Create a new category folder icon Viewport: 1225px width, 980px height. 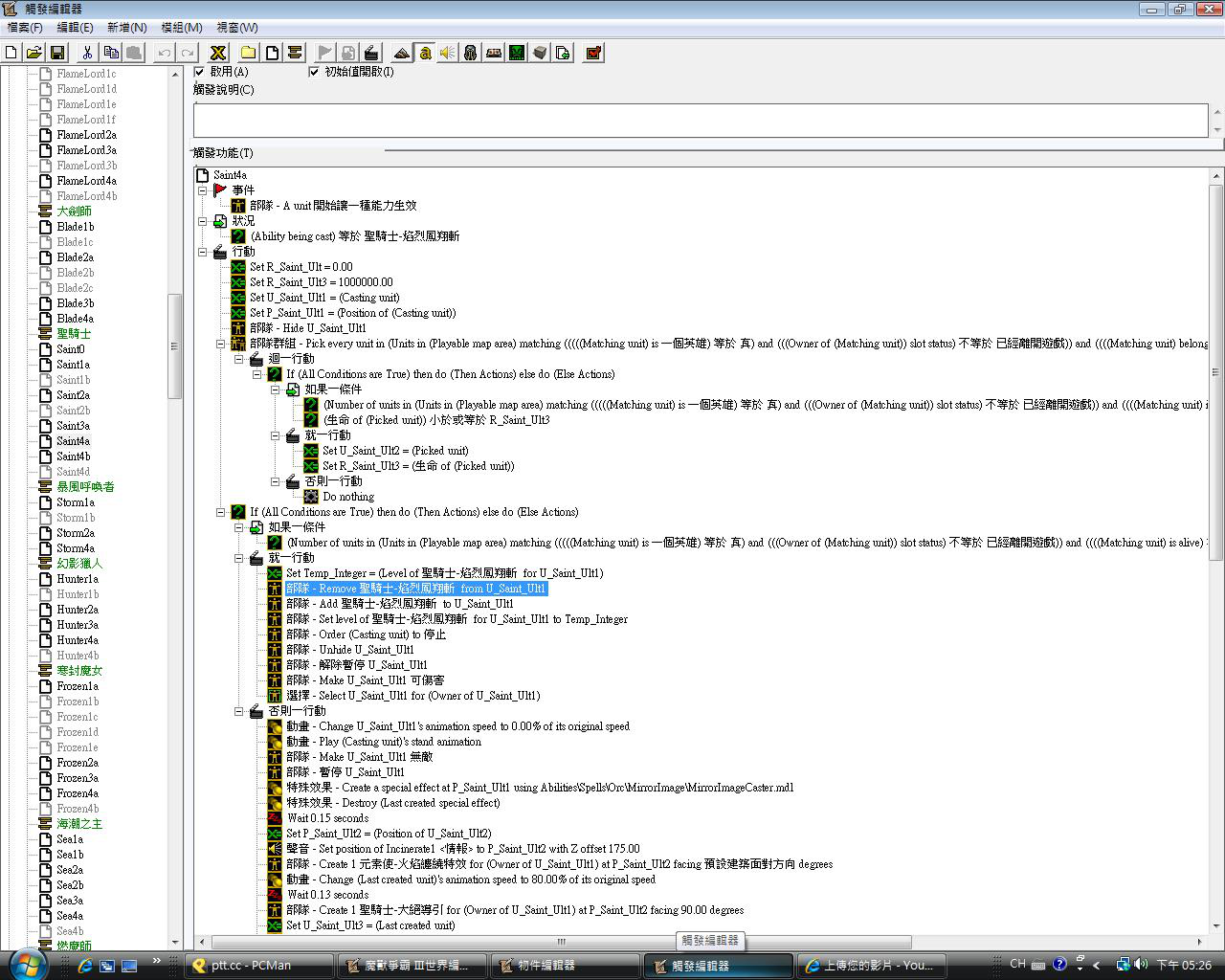248,53
